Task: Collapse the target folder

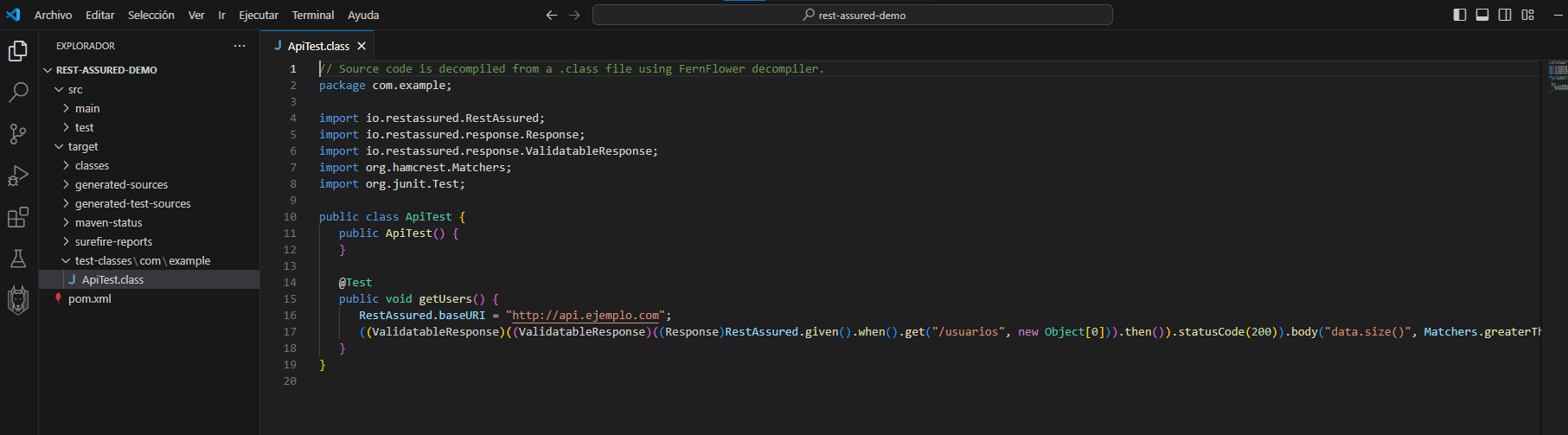Action: [x=83, y=146]
